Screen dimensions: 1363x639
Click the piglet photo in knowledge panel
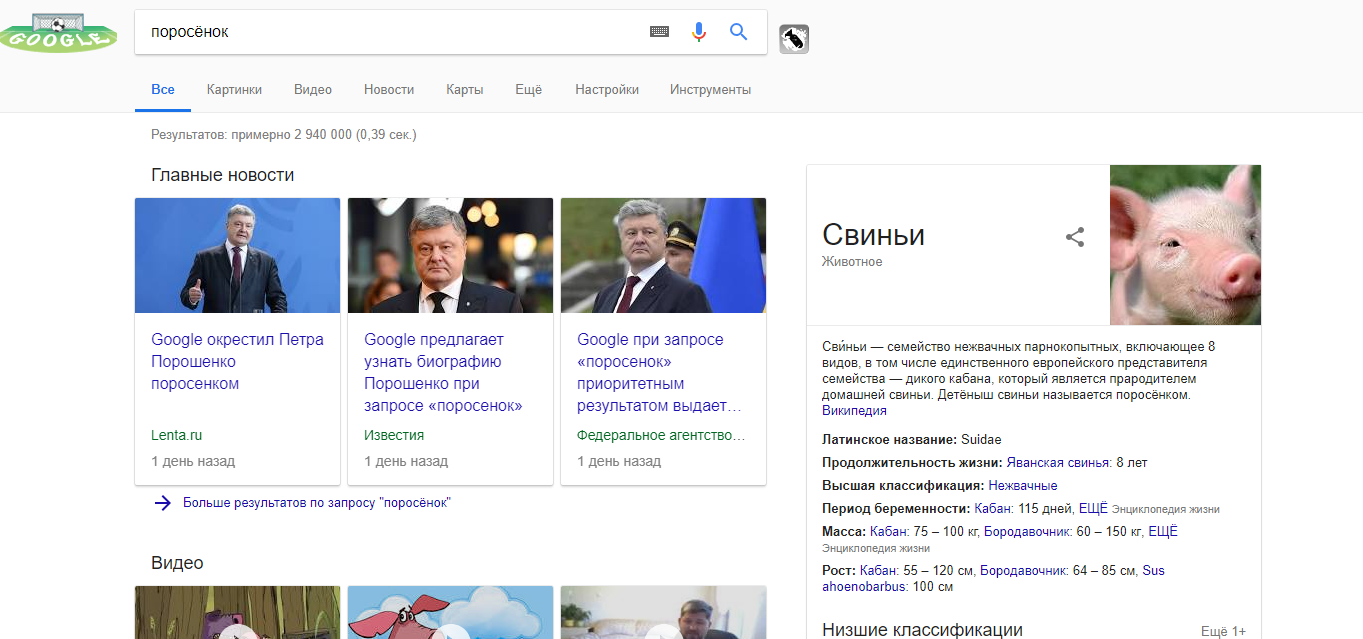pos(1185,245)
